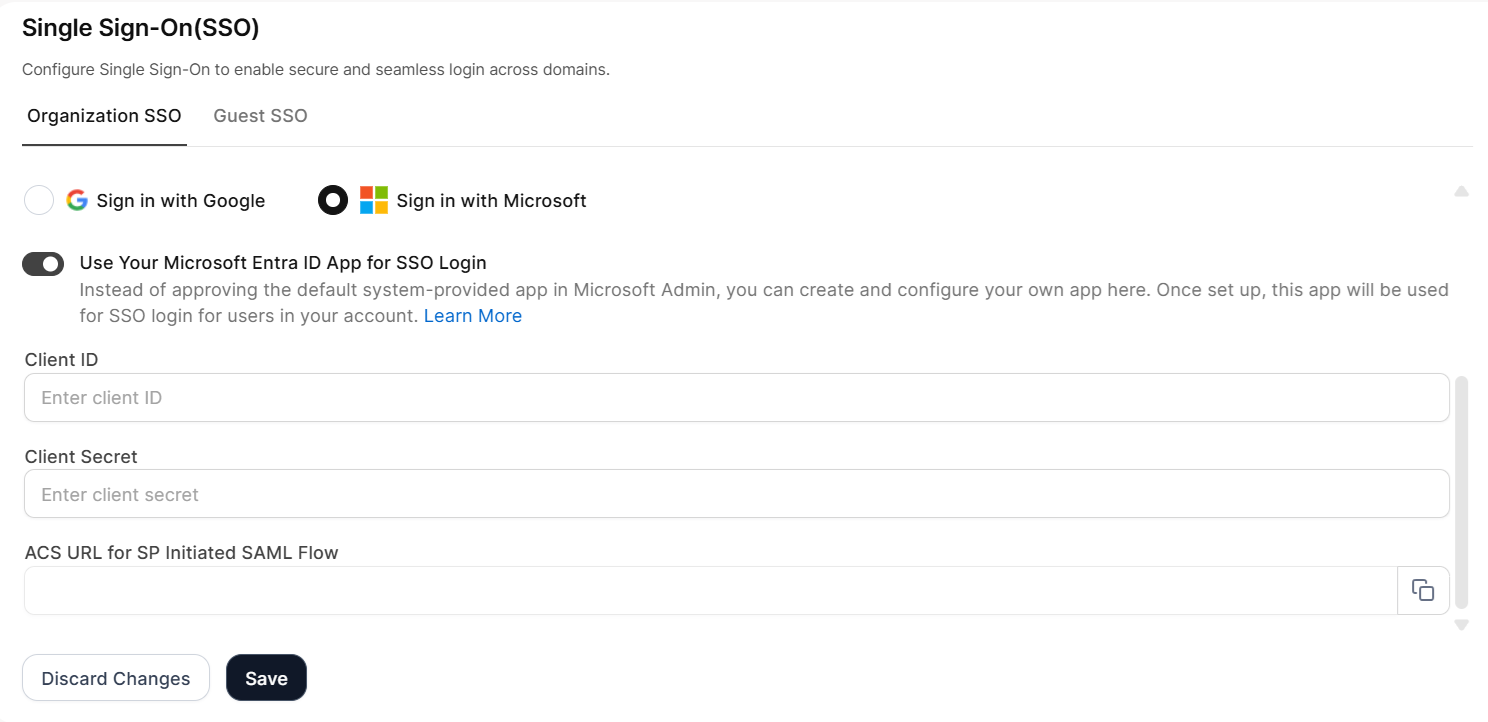
Task: Switch to the Organization SSO tab
Action: click(104, 116)
